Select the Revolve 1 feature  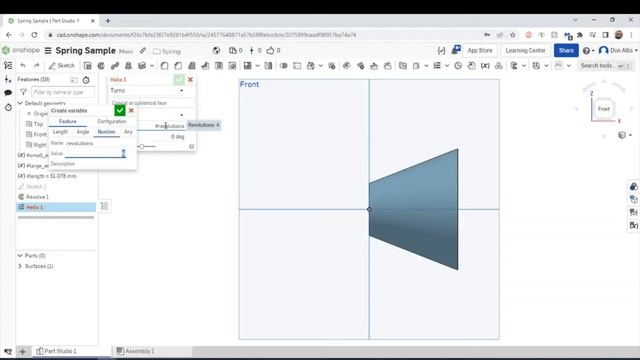tap(56, 197)
